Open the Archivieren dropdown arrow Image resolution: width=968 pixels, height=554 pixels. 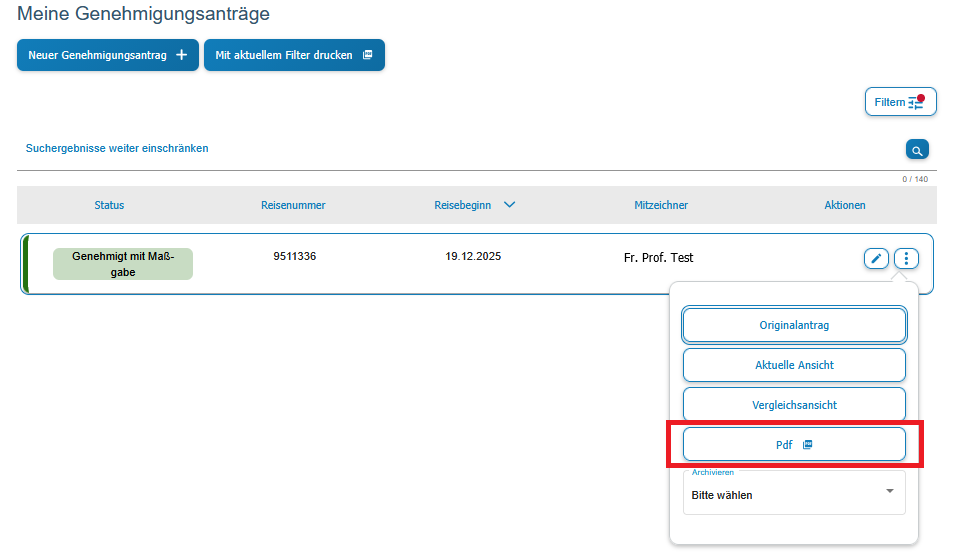point(890,491)
